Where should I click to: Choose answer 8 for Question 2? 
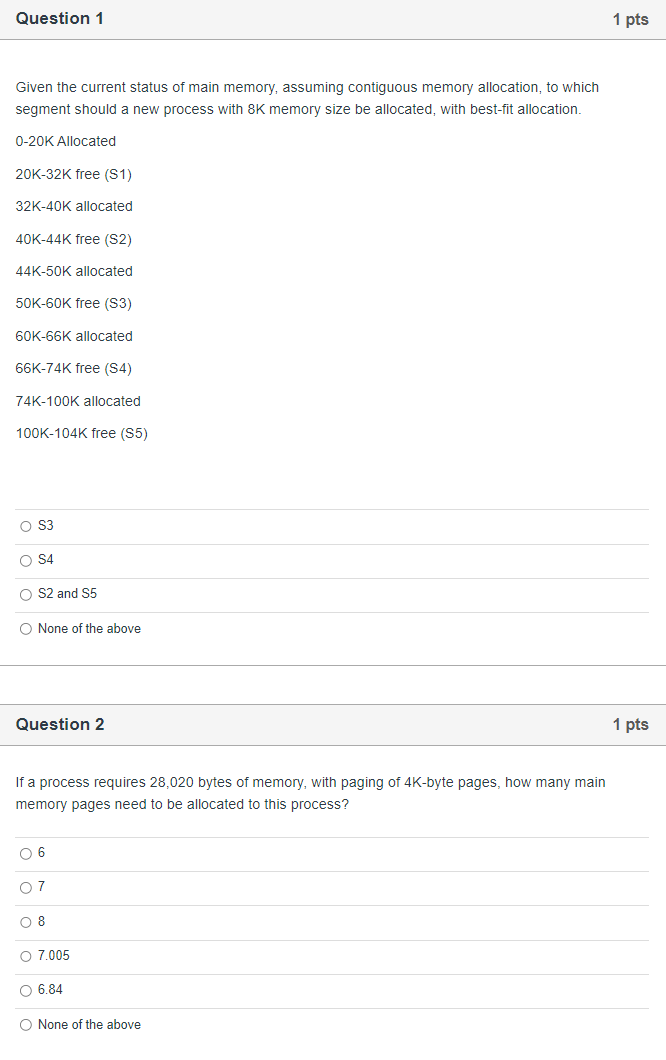coord(25,921)
